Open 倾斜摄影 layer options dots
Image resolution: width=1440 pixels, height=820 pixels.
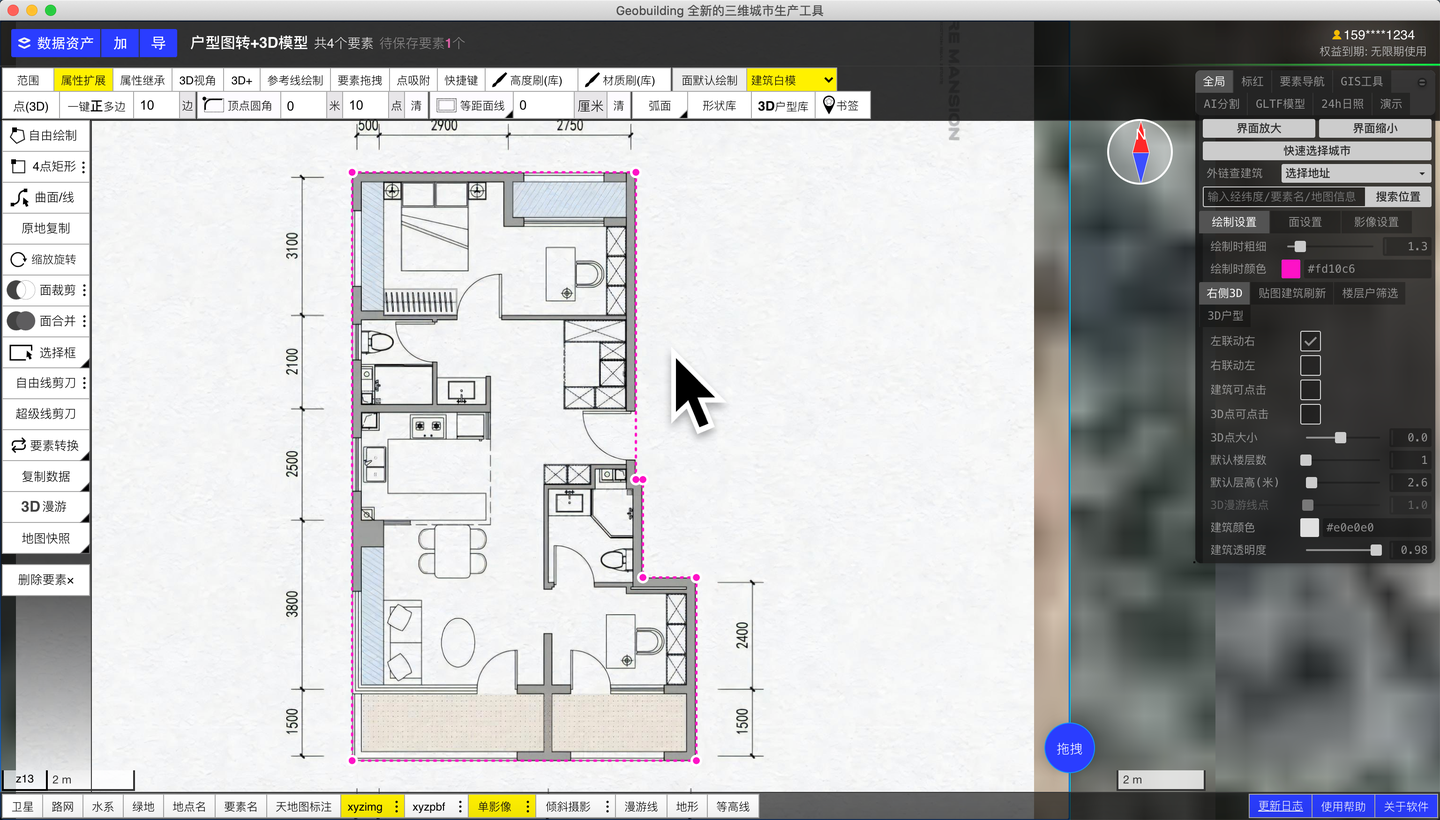607,806
